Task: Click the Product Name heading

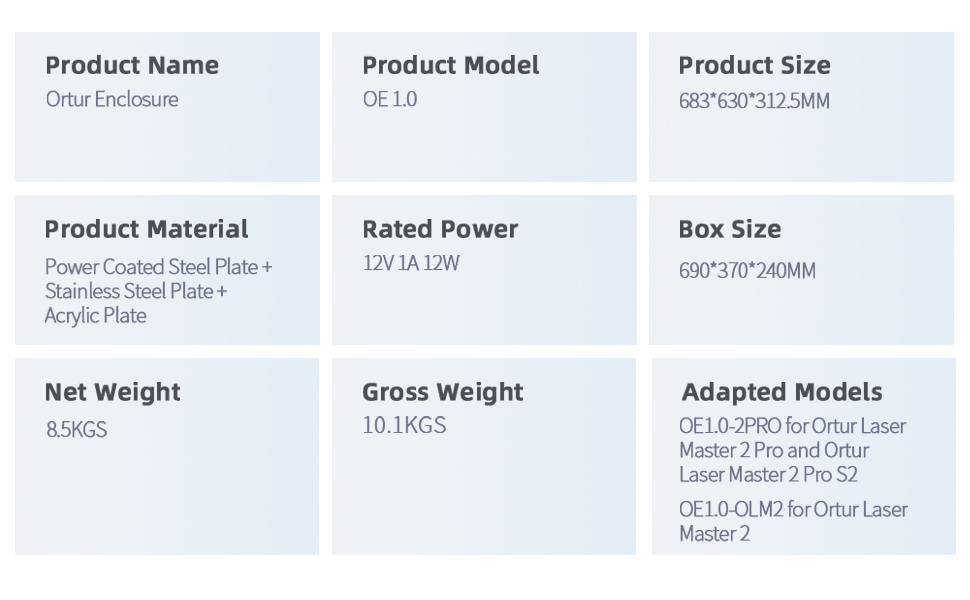Action: tap(132, 66)
